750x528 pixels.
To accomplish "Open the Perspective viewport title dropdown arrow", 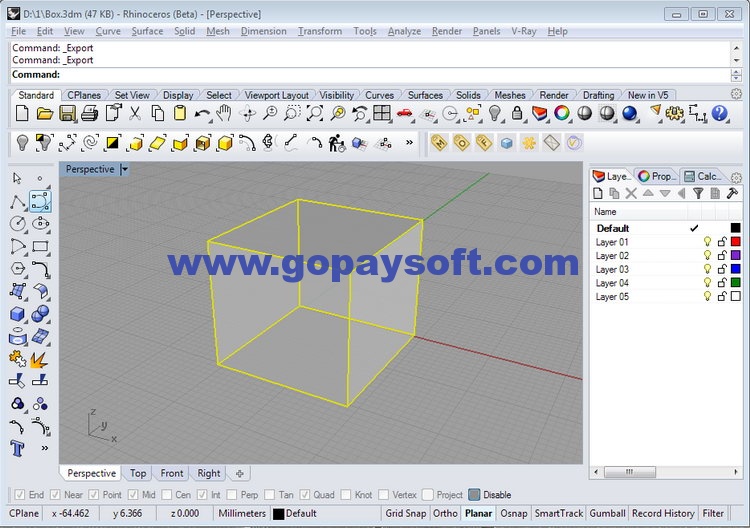I will pyautogui.click(x=124, y=169).
